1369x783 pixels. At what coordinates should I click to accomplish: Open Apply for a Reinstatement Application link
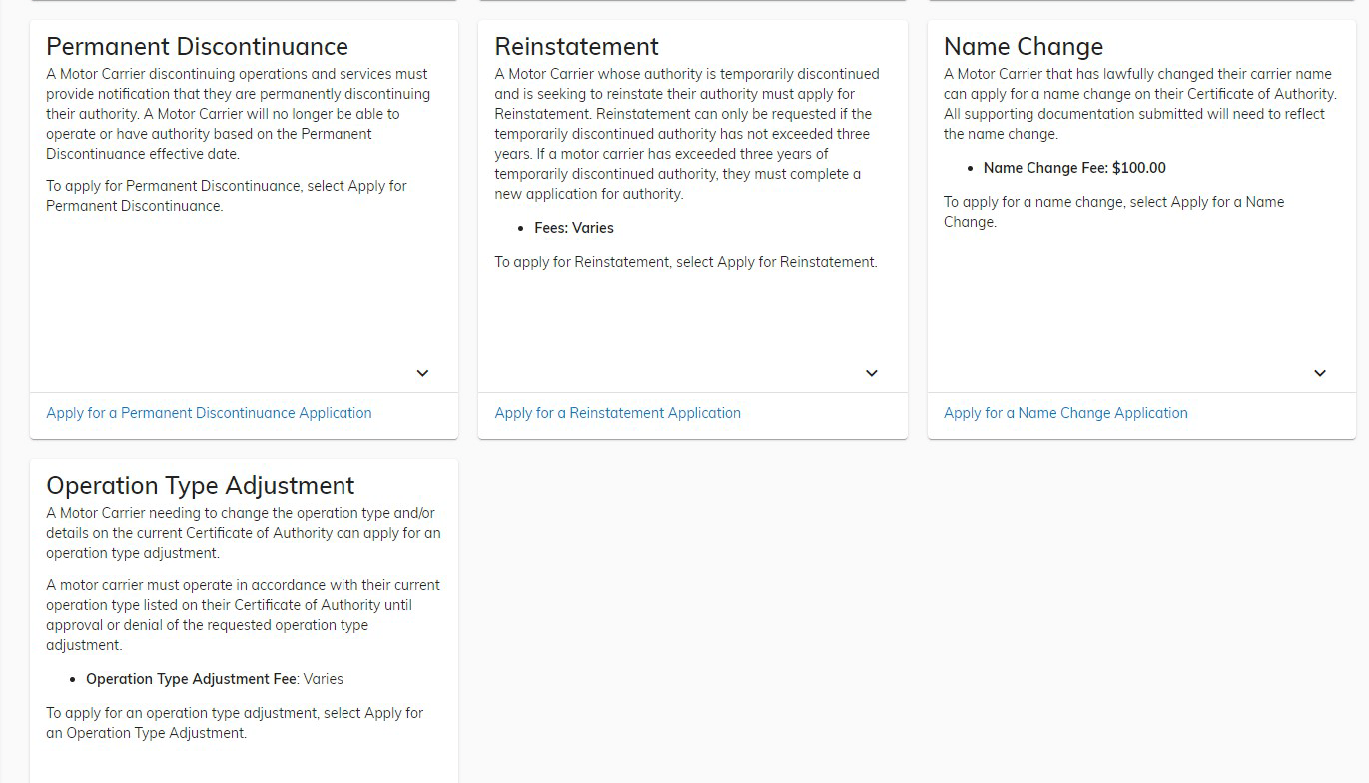click(618, 413)
